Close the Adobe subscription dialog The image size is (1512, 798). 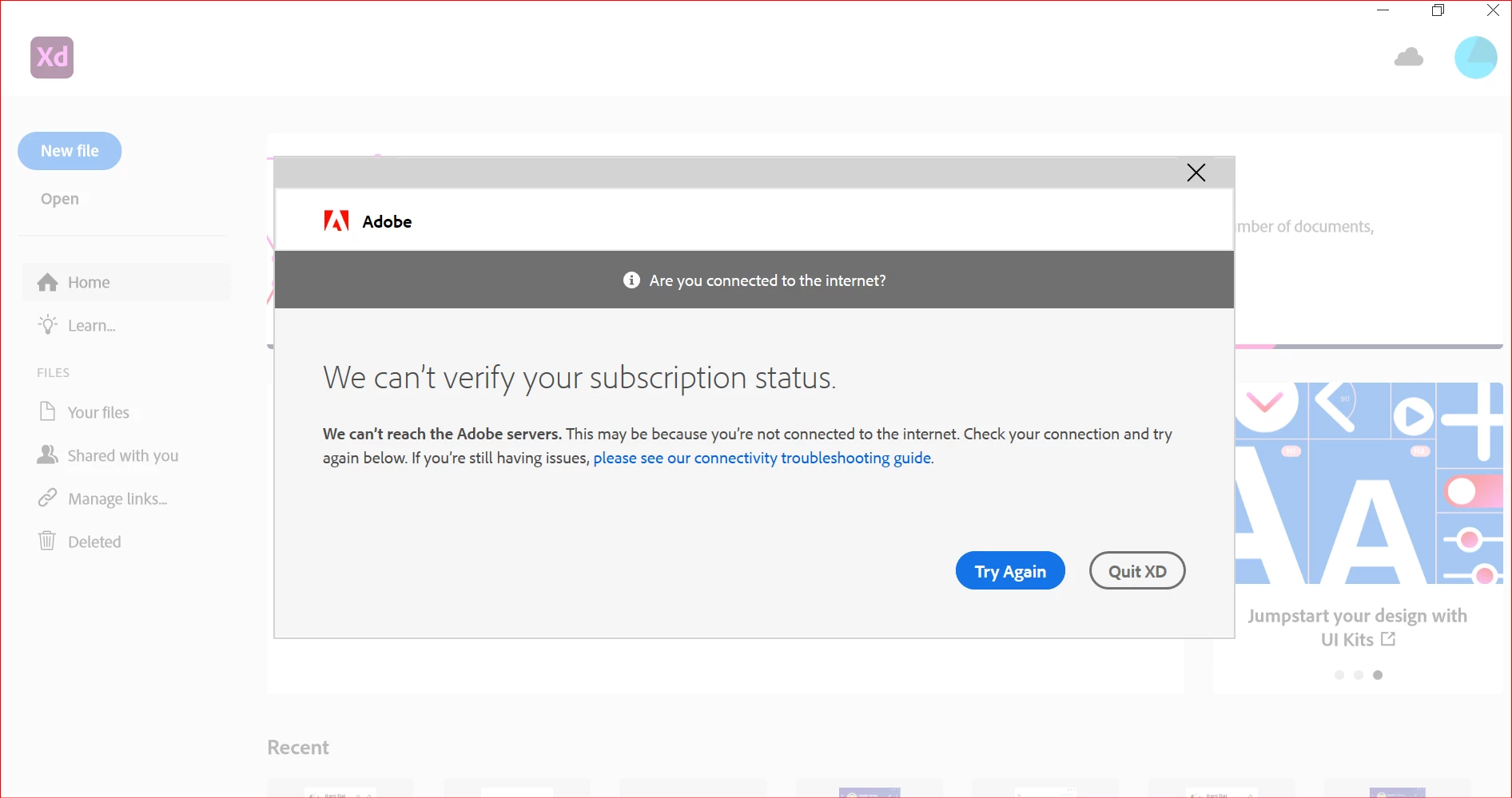(x=1196, y=173)
